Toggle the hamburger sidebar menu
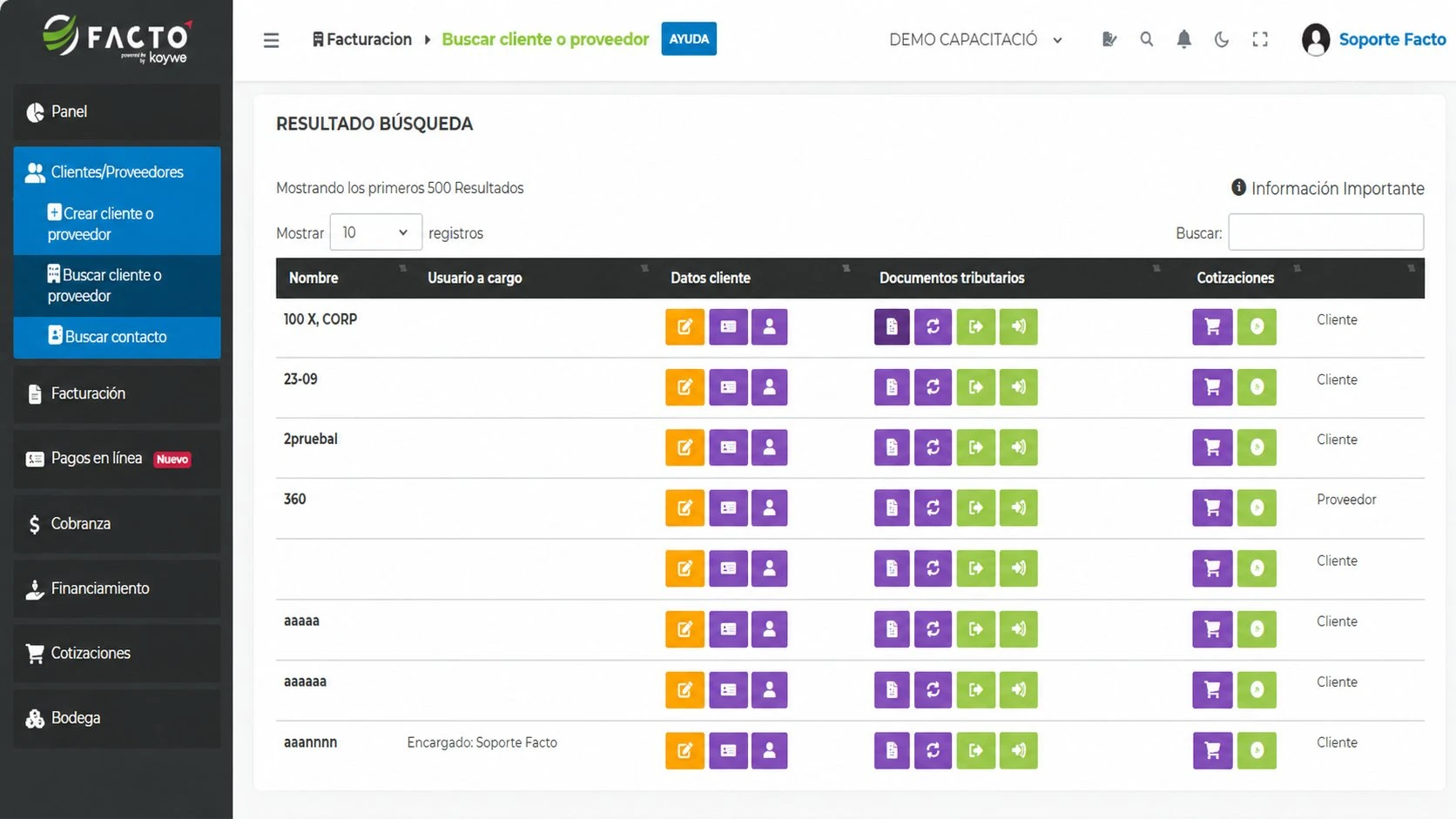This screenshot has height=819, width=1456. point(272,40)
